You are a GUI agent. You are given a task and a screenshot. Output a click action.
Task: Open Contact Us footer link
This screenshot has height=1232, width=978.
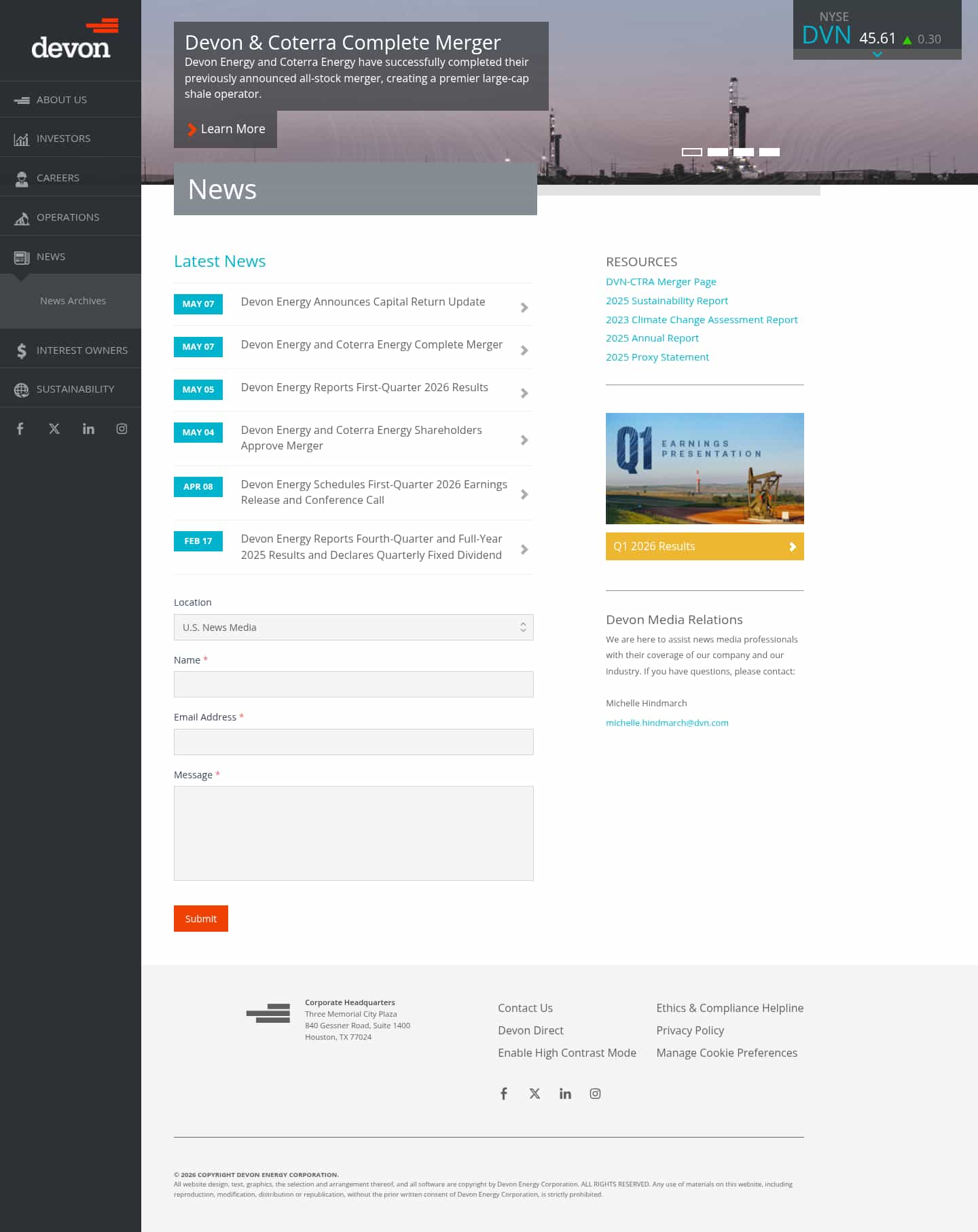coord(525,1008)
